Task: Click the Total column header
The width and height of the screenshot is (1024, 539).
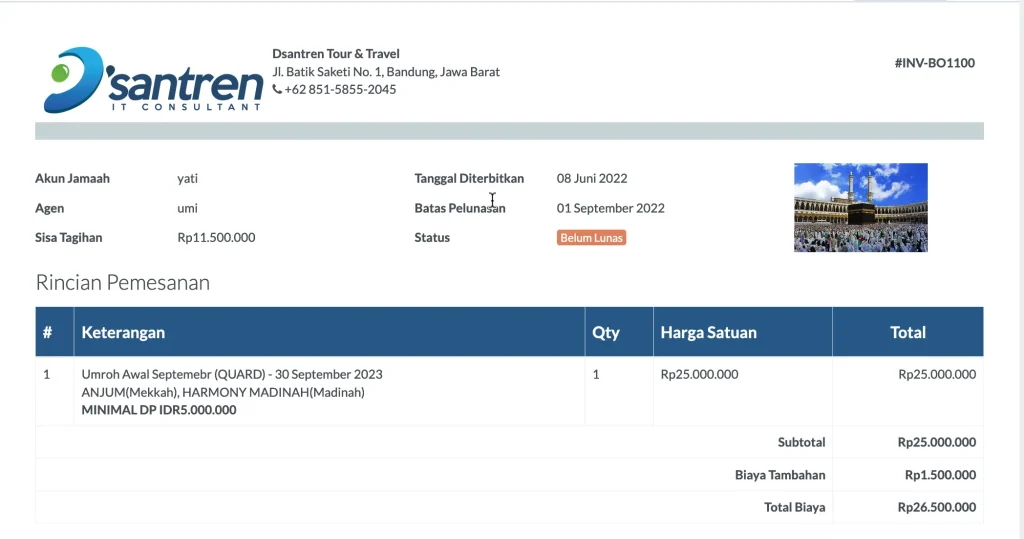Action: 908,332
